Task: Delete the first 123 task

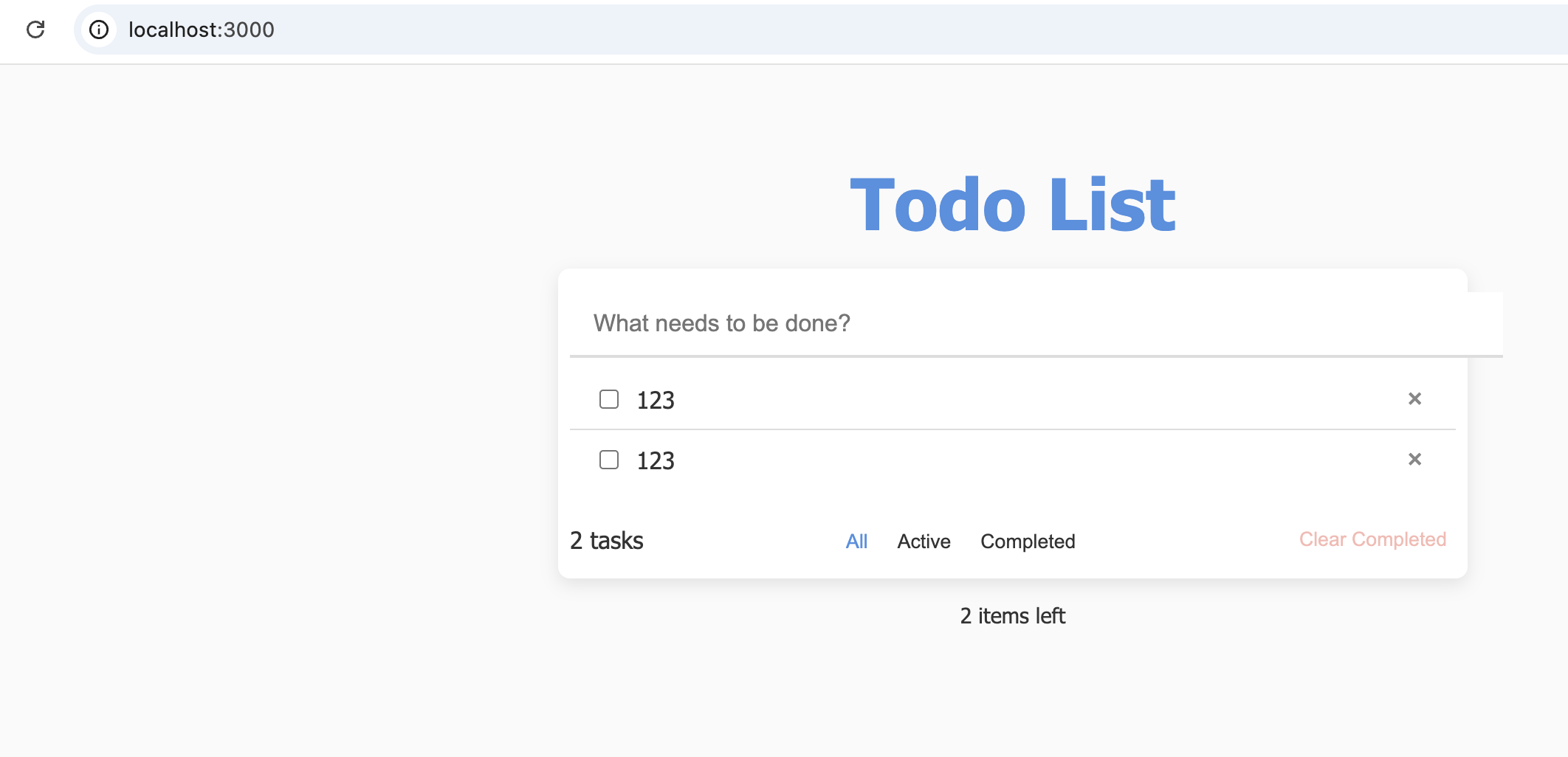Action: click(x=1414, y=399)
